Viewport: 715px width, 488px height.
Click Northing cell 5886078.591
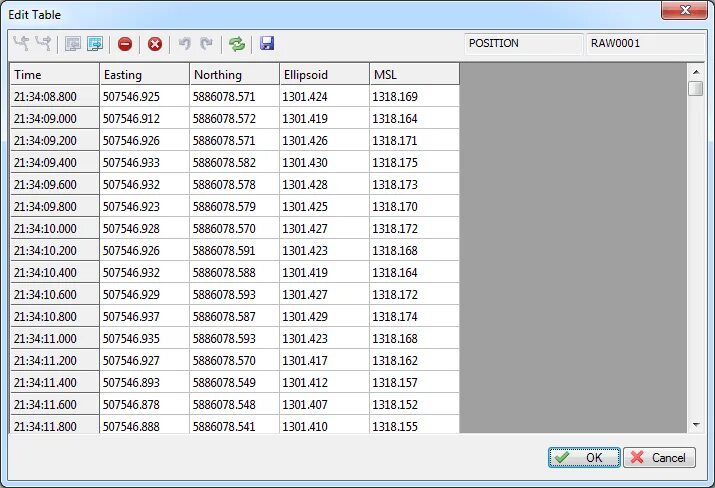(x=234, y=250)
